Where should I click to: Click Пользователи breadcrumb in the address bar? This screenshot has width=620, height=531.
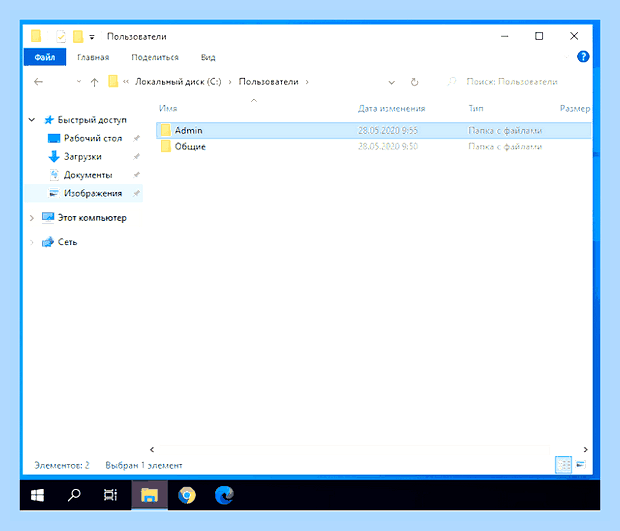[268, 82]
